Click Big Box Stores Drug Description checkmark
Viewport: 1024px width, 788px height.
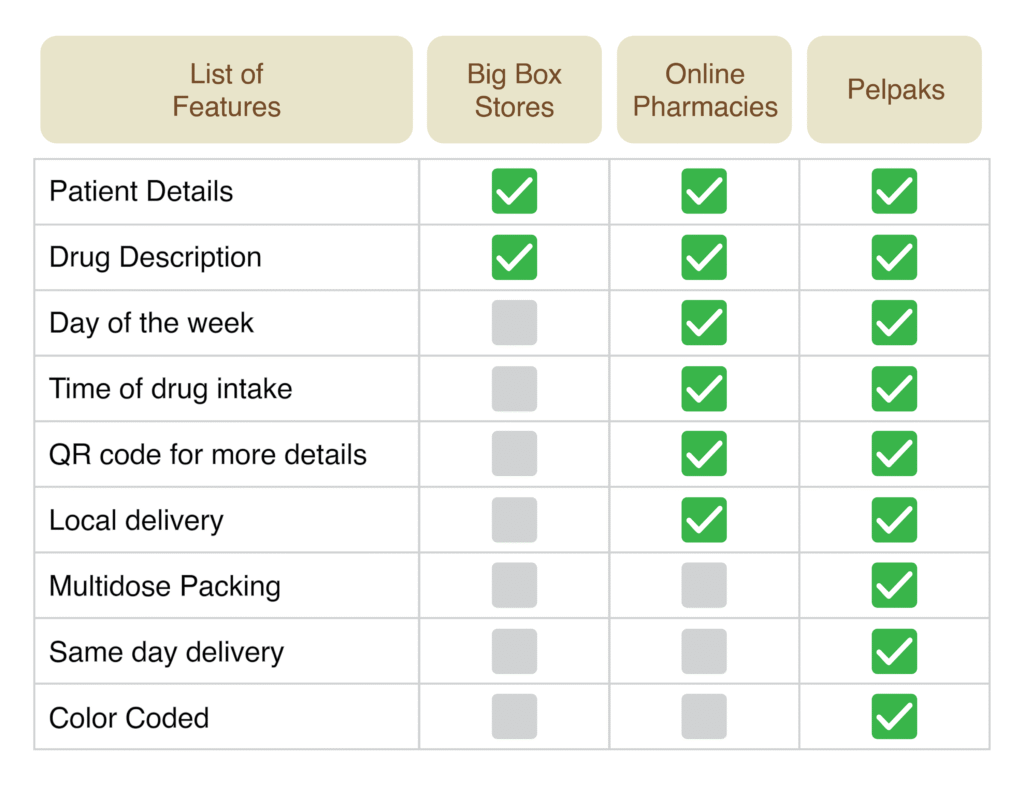click(x=514, y=257)
